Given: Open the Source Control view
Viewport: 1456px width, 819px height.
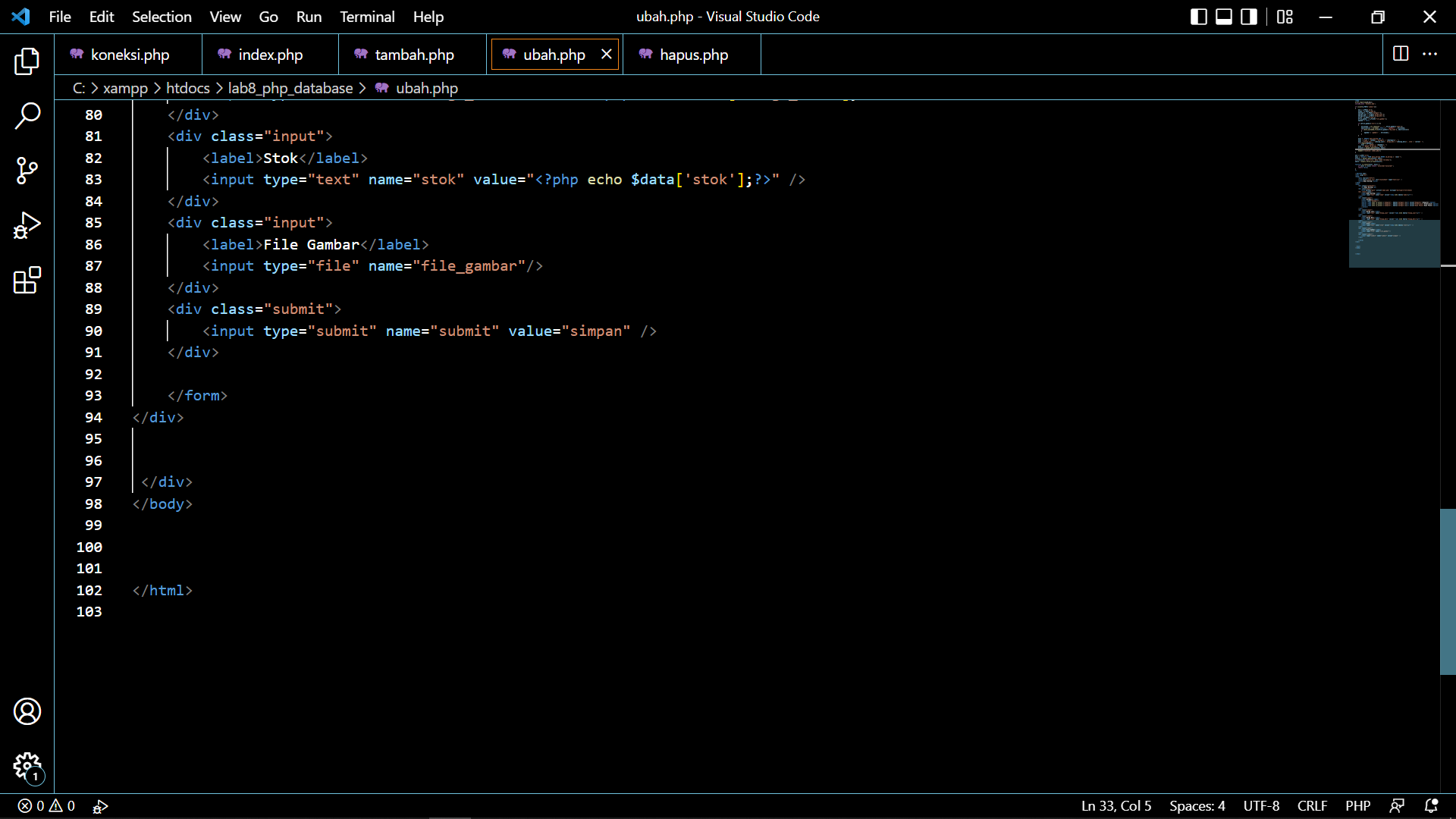Looking at the screenshot, I should pos(27,171).
